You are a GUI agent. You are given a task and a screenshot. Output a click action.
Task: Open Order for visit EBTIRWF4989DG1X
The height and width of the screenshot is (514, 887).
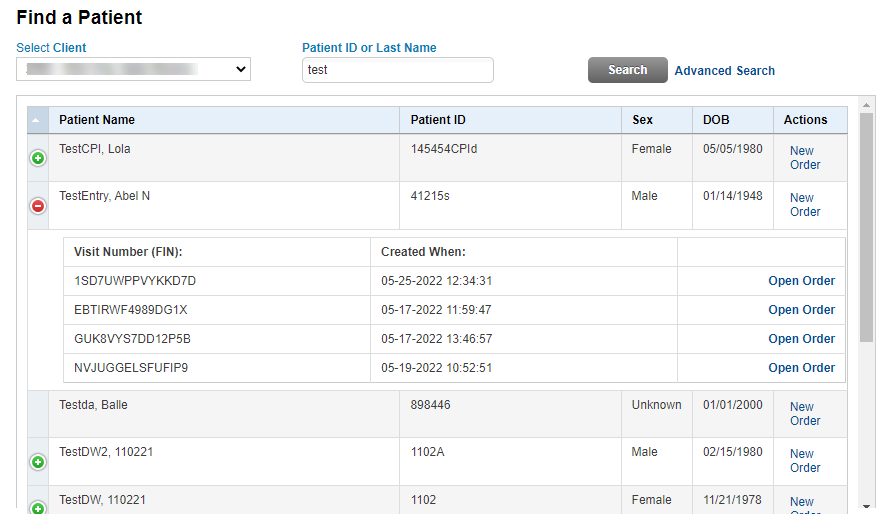(x=801, y=310)
